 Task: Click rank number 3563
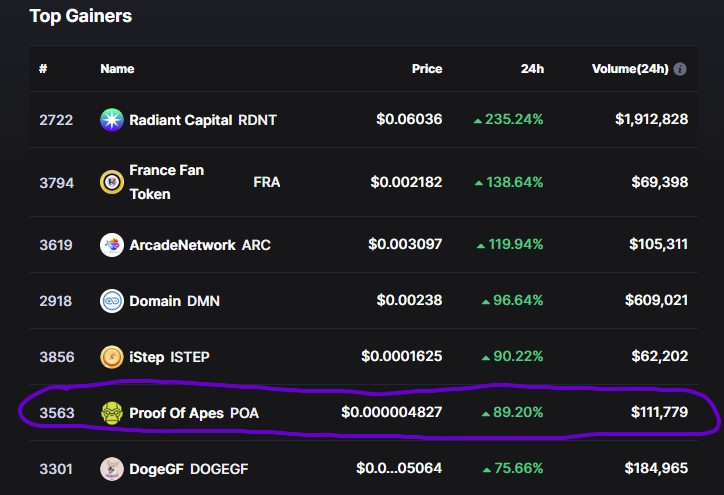point(56,413)
